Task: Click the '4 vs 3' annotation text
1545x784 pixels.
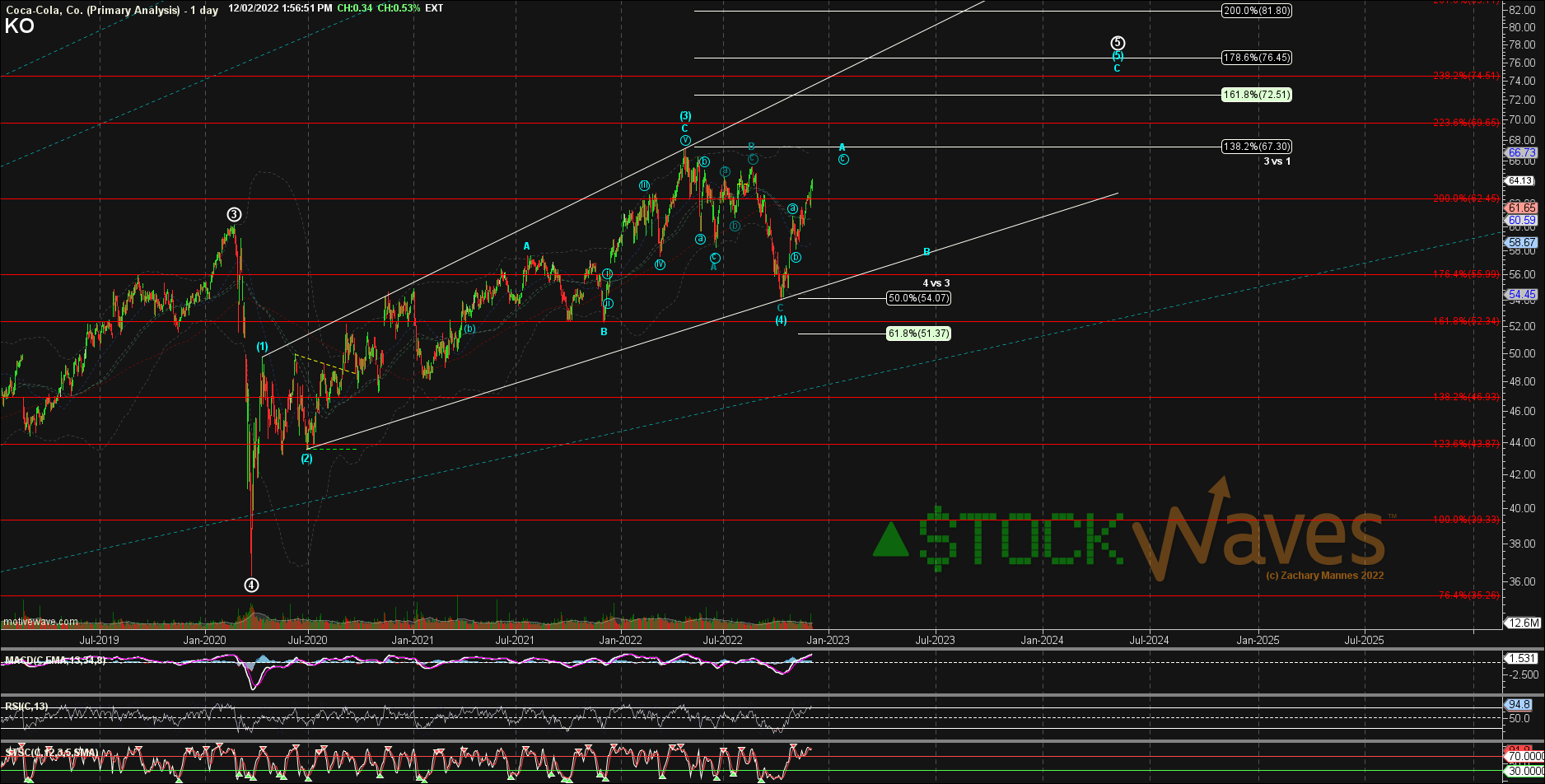Action: [x=936, y=283]
